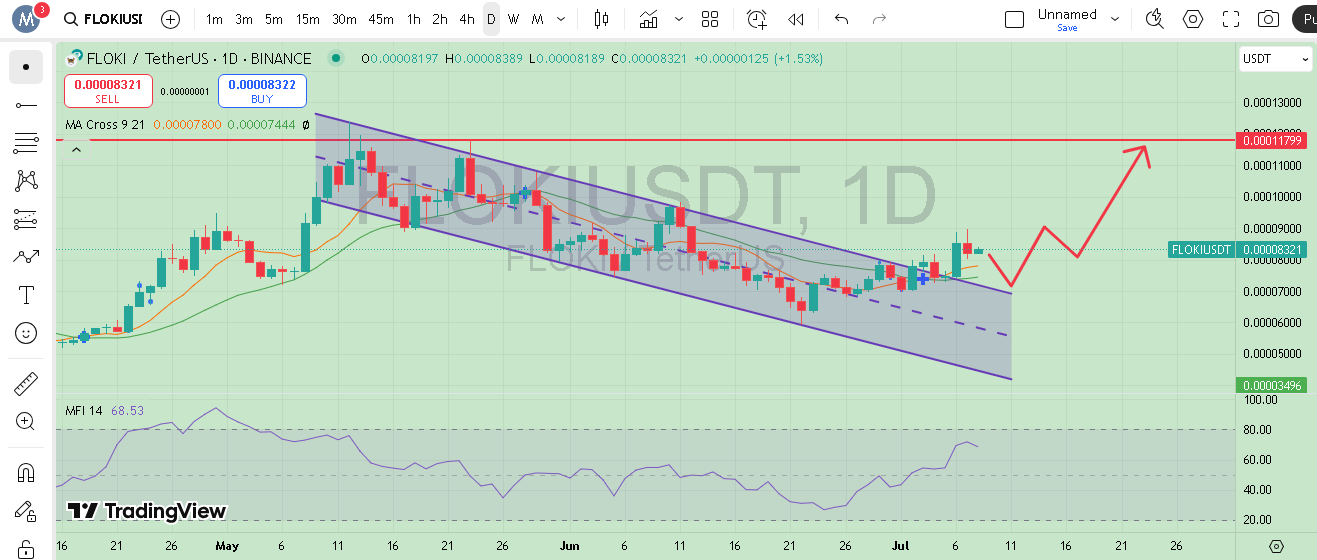This screenshot has width=1317, height=560.
Task: Choose the 2h interval
Action: coord(440,19)
